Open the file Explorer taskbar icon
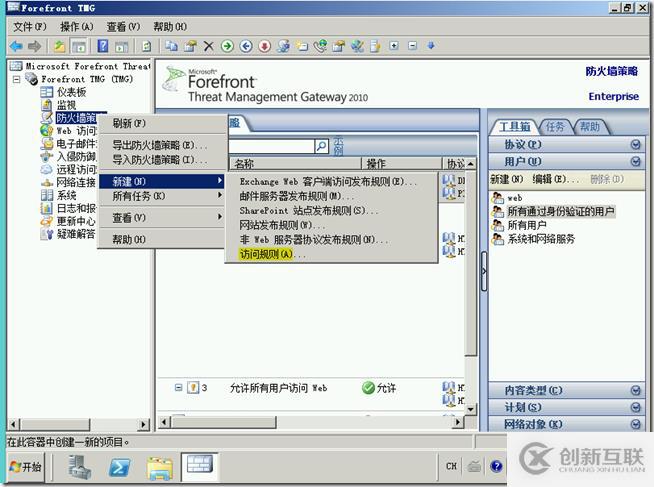This screenshot has height=487, width=654. click(x=159, y=467)
